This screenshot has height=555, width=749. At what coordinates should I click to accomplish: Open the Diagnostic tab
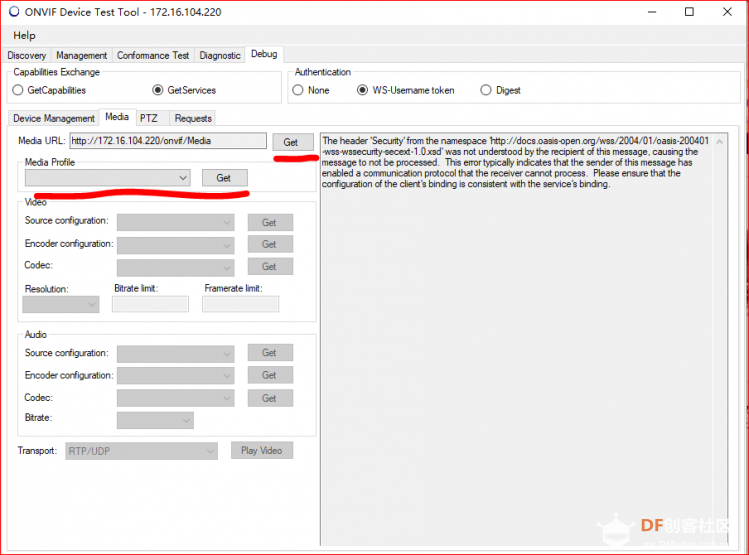click(x=220, y=55)
